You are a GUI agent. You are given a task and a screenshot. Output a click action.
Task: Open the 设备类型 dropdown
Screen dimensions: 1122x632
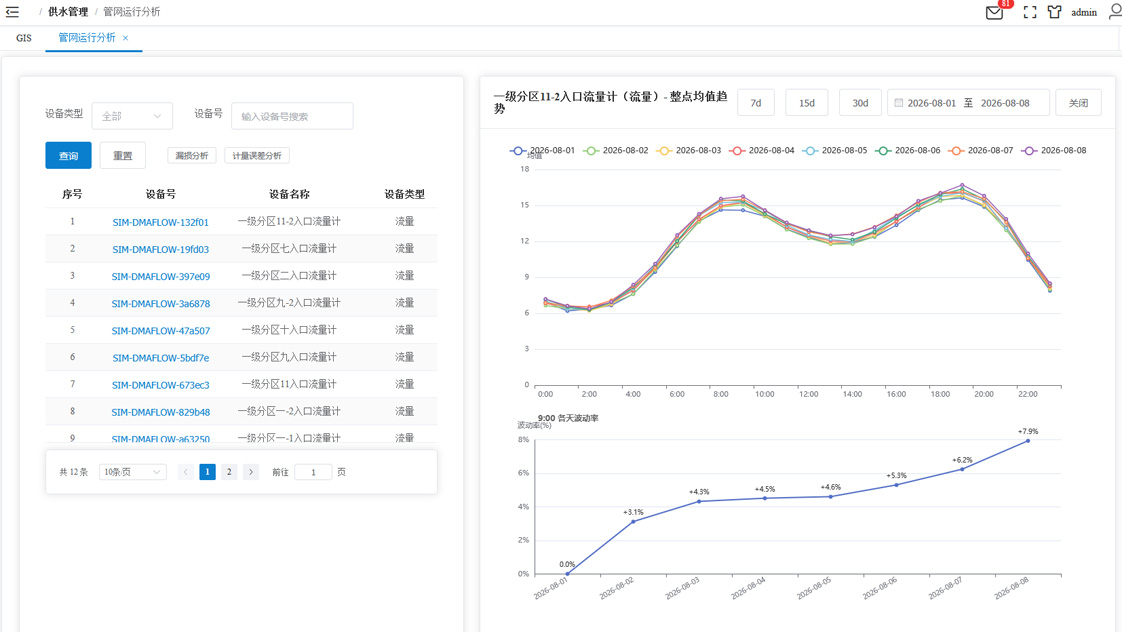(132, 116)
